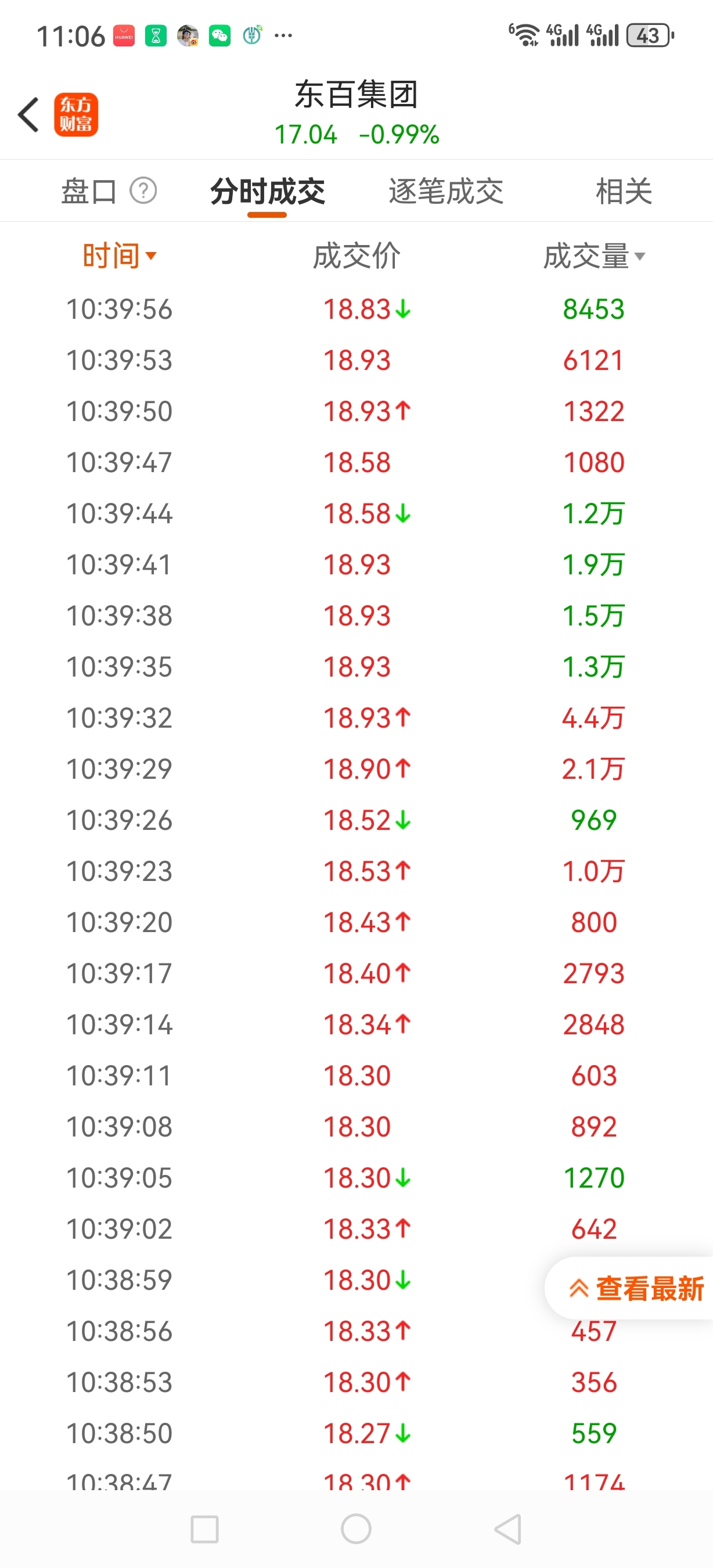713x1568 pixels.
Task: Tap the battery indicator in status bar
Action: tap(650, 36)
